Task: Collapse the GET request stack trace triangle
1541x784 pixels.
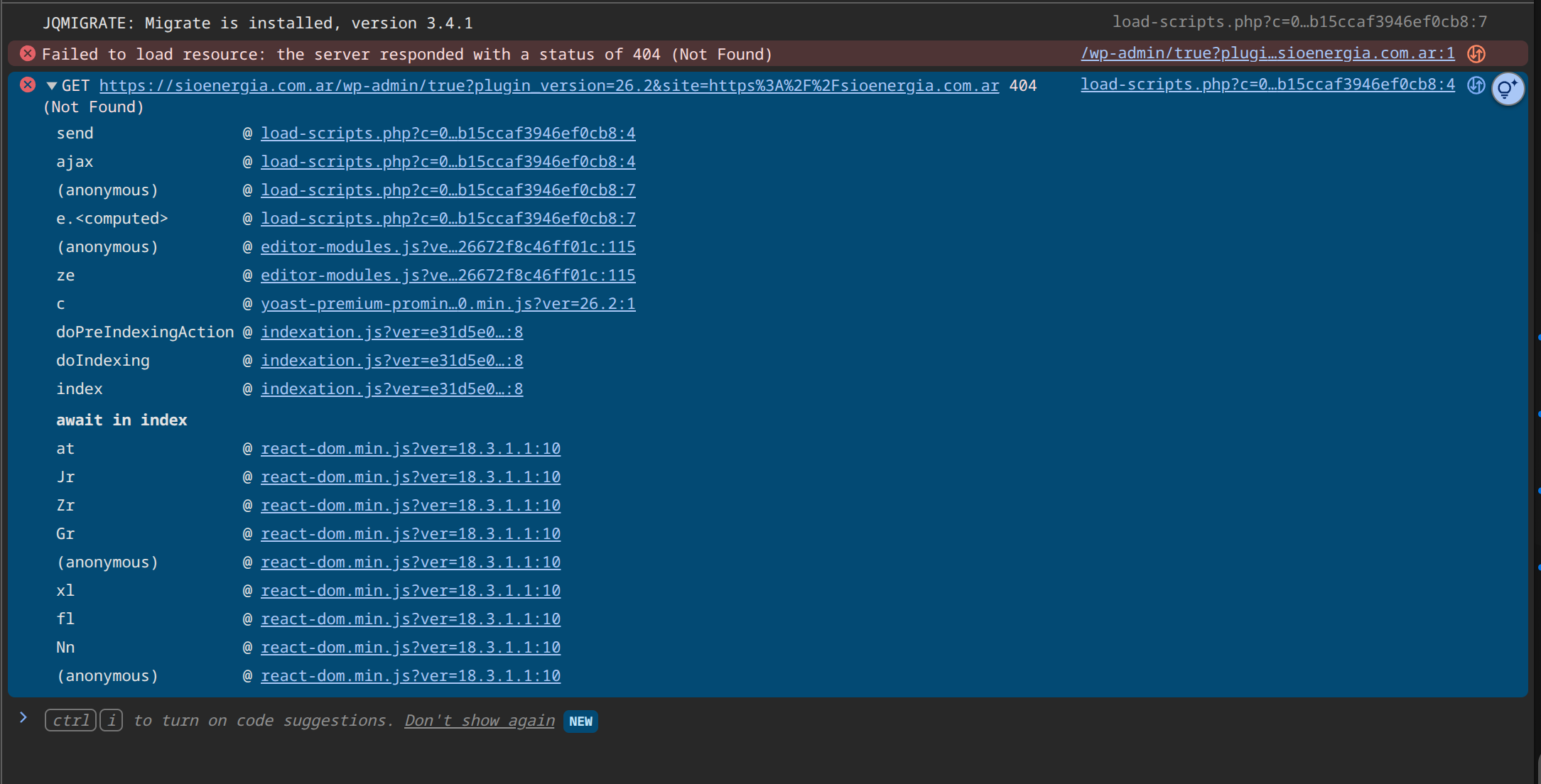Action: (x=51, y=86)
